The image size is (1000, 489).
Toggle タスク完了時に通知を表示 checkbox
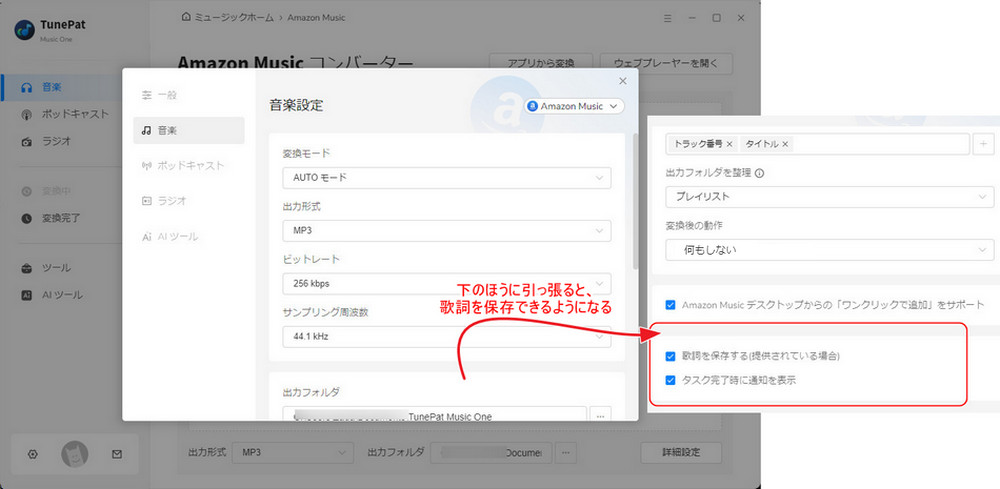[670, 380]
